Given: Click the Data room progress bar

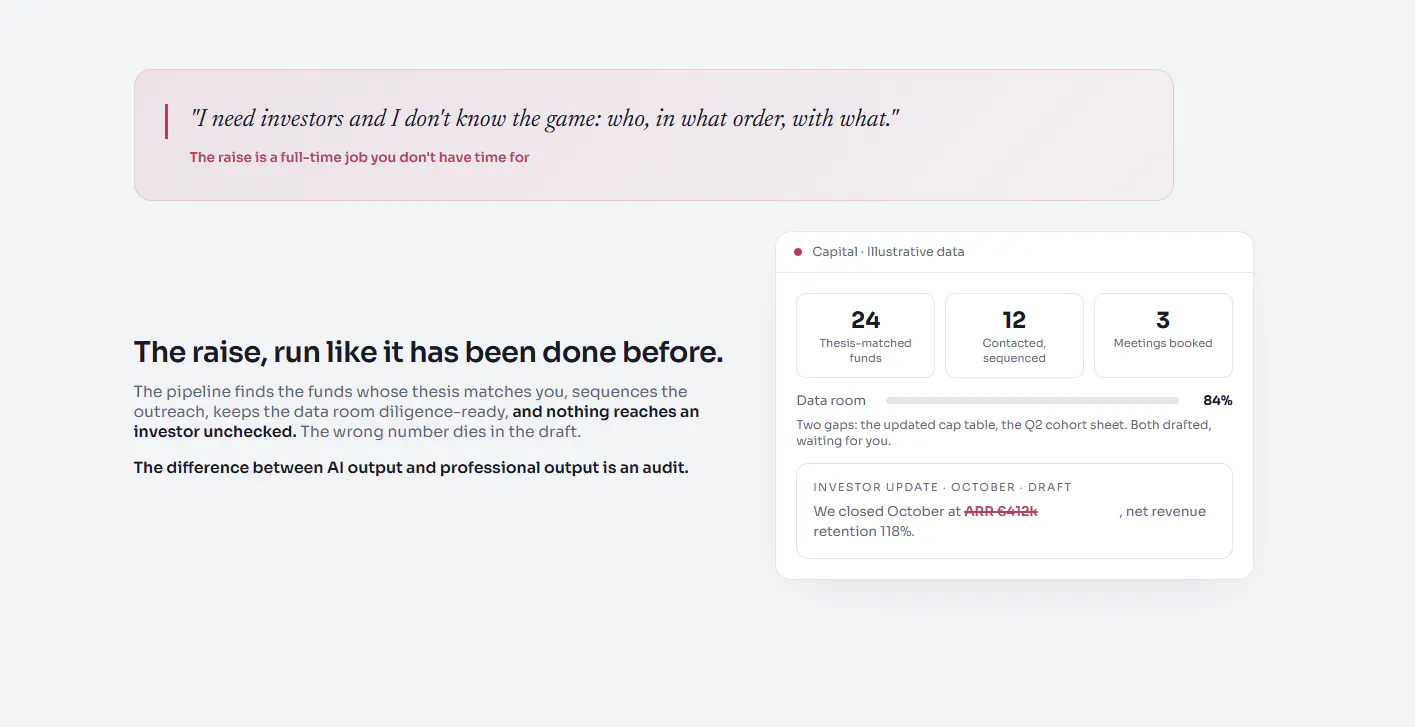Looking at the screenshot, I should click(1032, 400).
